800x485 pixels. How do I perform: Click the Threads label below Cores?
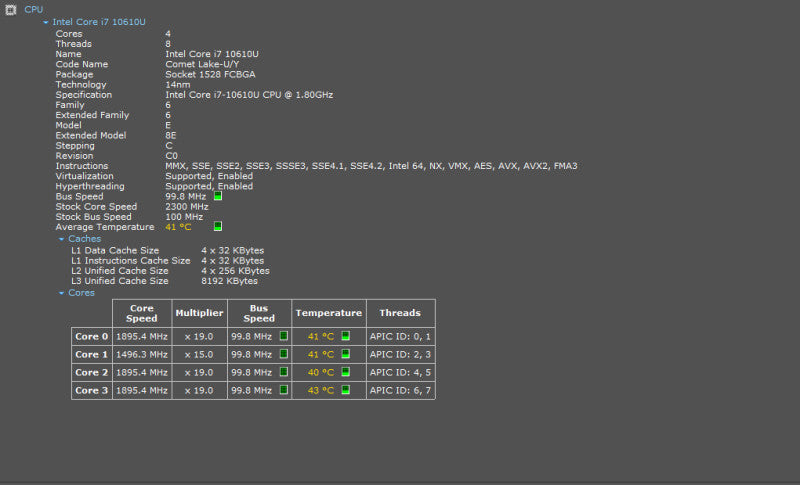73,44
